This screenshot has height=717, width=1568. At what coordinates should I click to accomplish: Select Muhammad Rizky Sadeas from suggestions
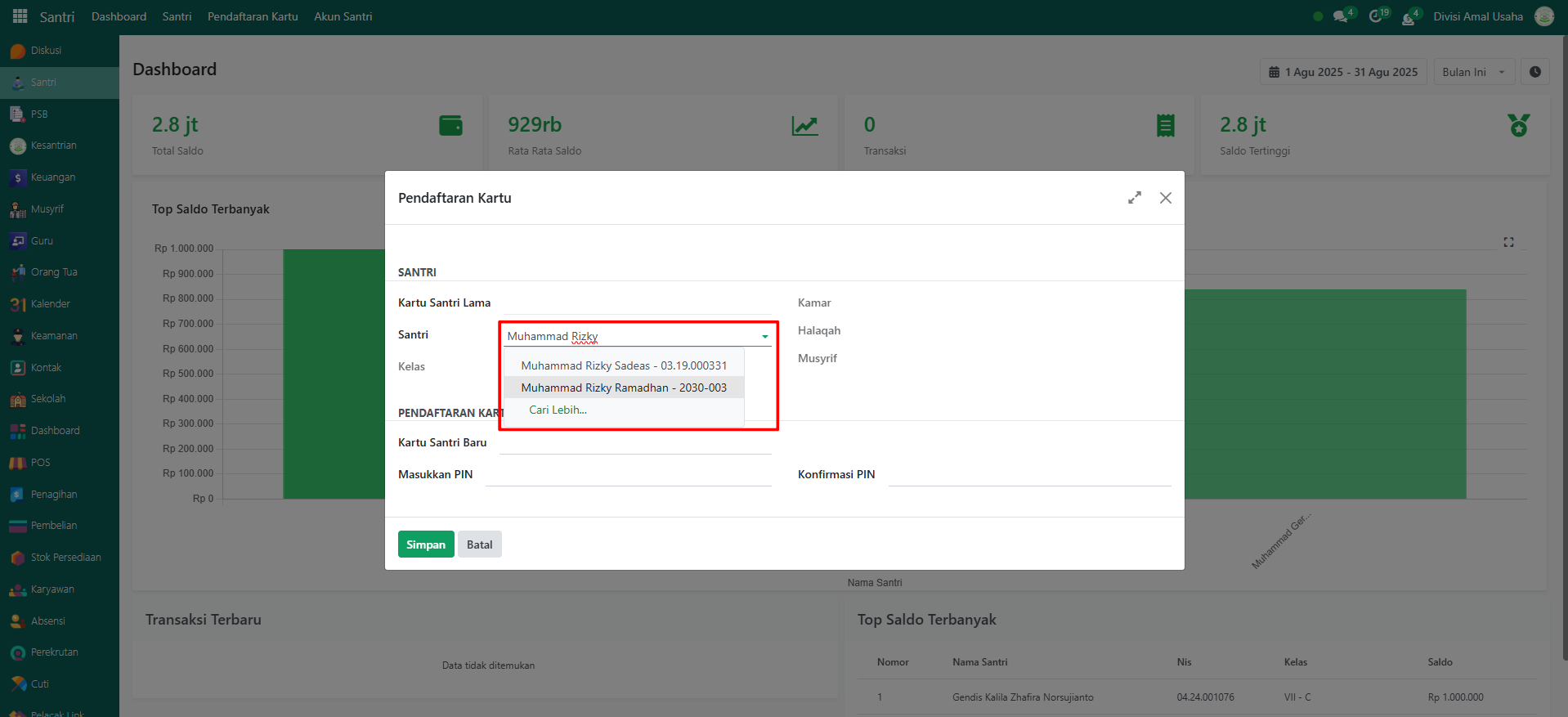pos(623,365)
